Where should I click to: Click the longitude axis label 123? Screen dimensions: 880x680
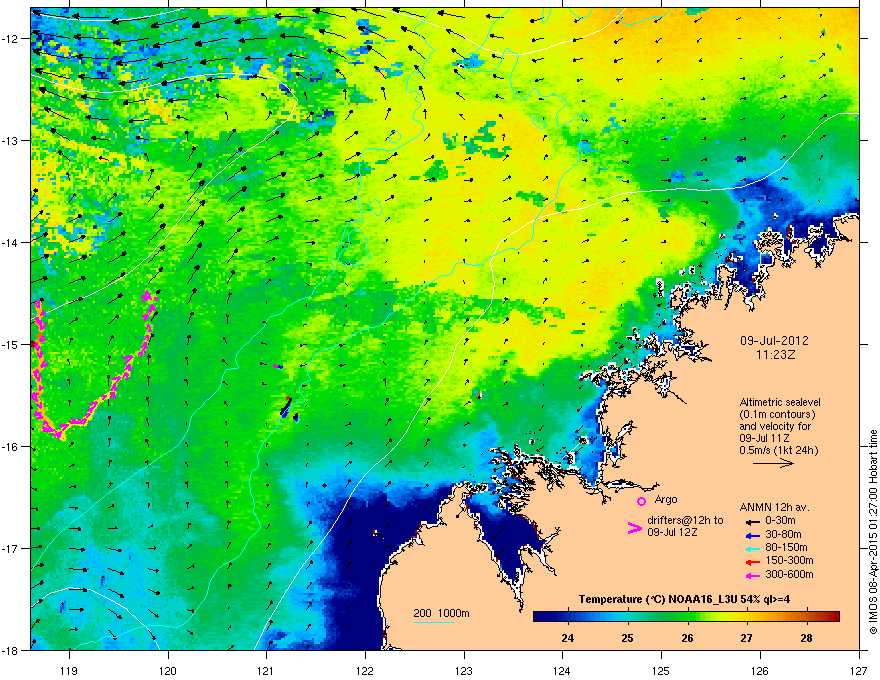[x=464, y=670]
